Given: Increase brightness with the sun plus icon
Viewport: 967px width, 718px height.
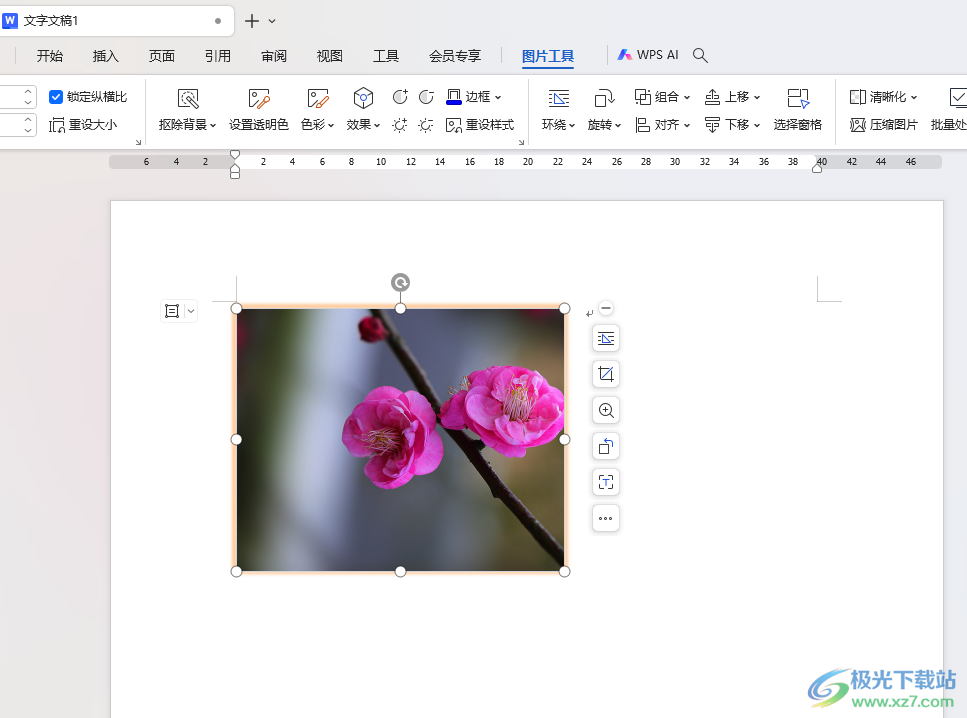Looking at the screenshot, I should click(x=400, y=125).
